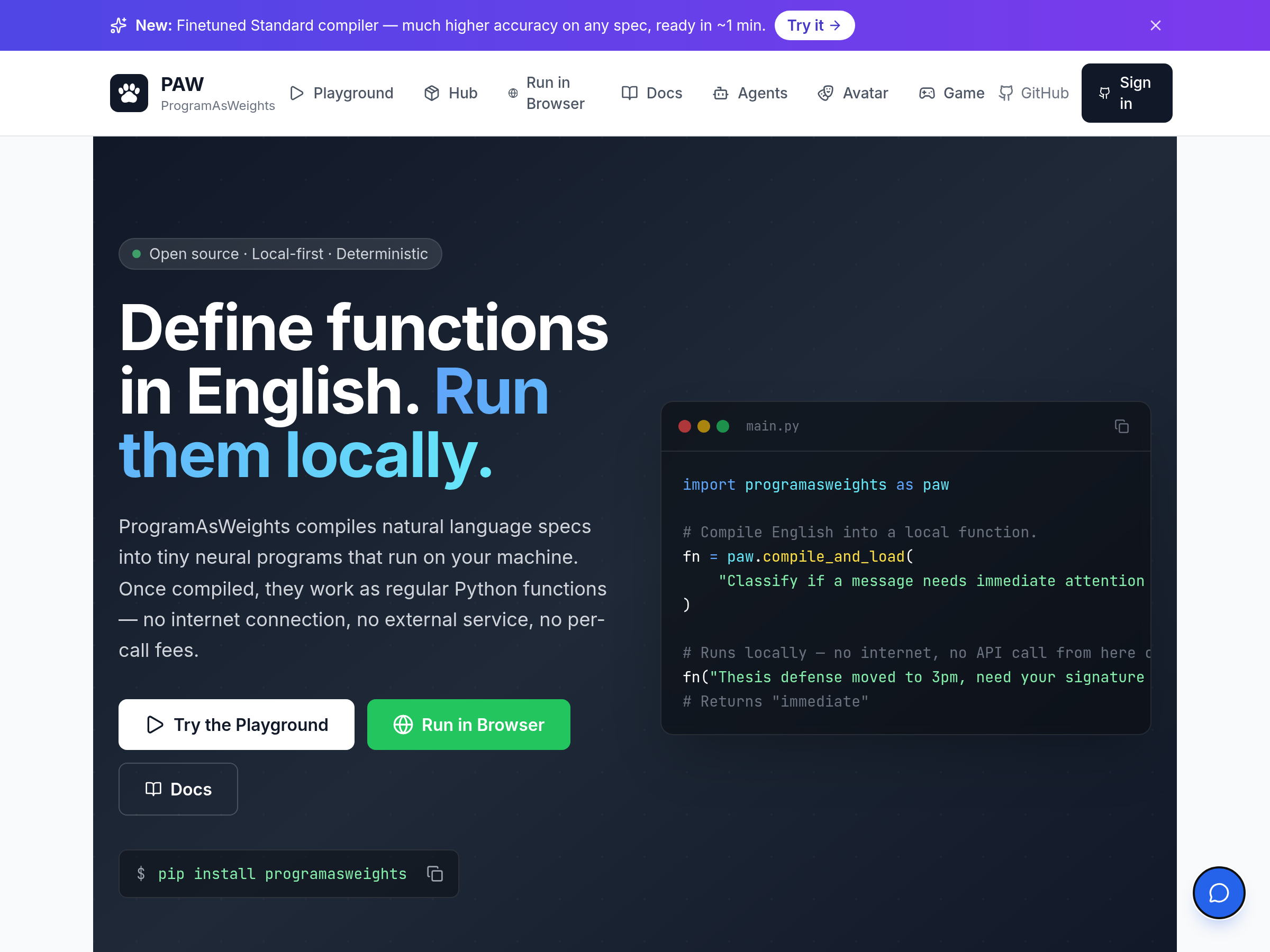Screen dimensions: 1270x952
Task: Click the outlined Docs button in hero
Action: pos(178,789)
